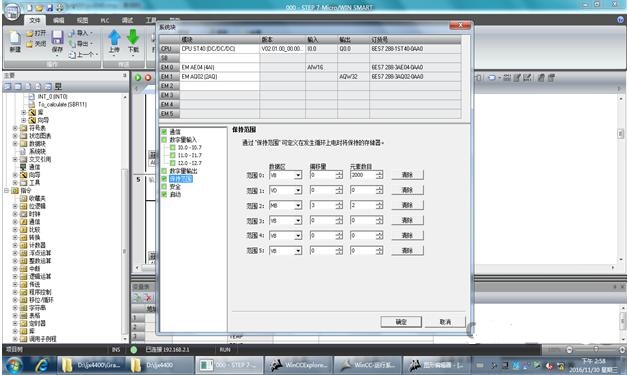628x375 pixels.
Task: Click the Range 0 element count field
Action: [x=362, y=175]
